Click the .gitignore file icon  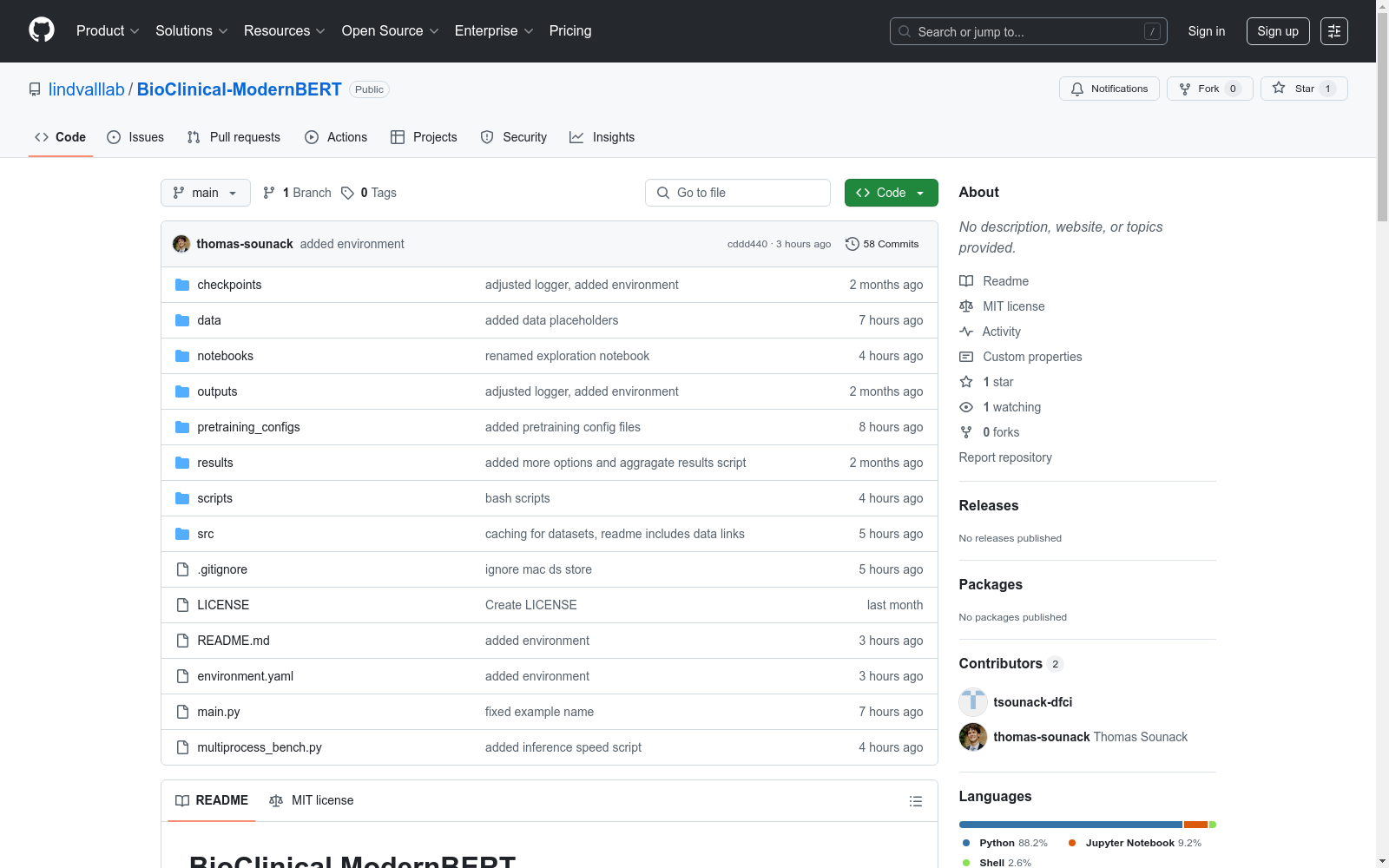182,569
